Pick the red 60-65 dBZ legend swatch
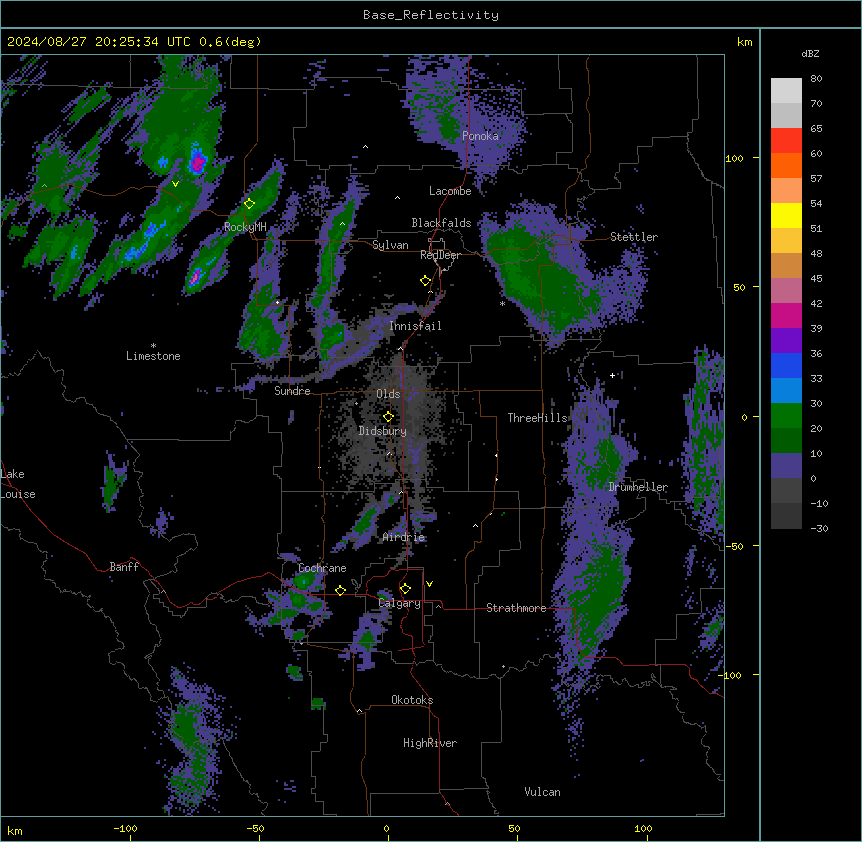Viewport: 862px width, 842px height. [786, 140]
